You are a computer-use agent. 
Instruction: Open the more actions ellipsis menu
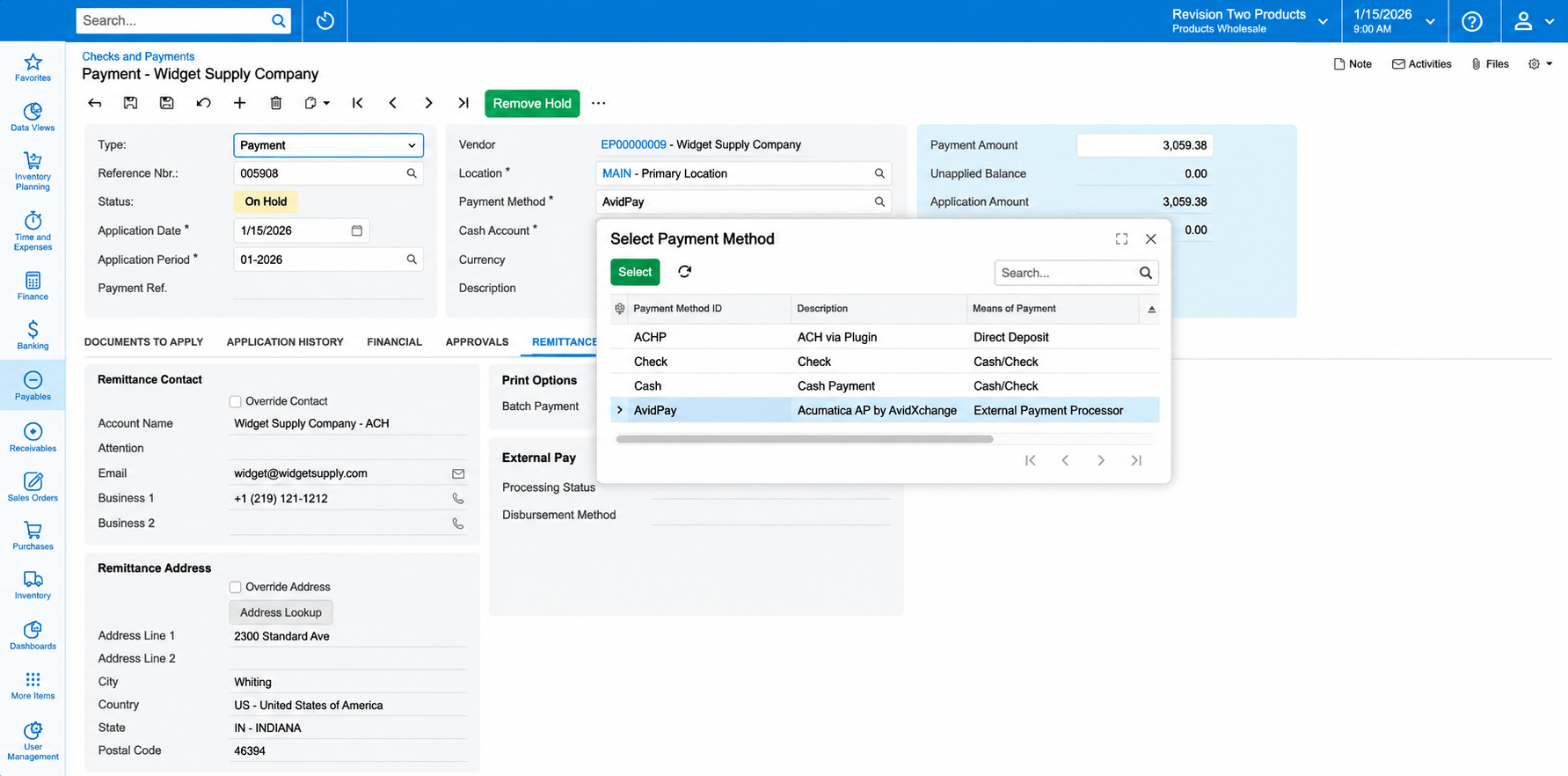tap(599, 103)
